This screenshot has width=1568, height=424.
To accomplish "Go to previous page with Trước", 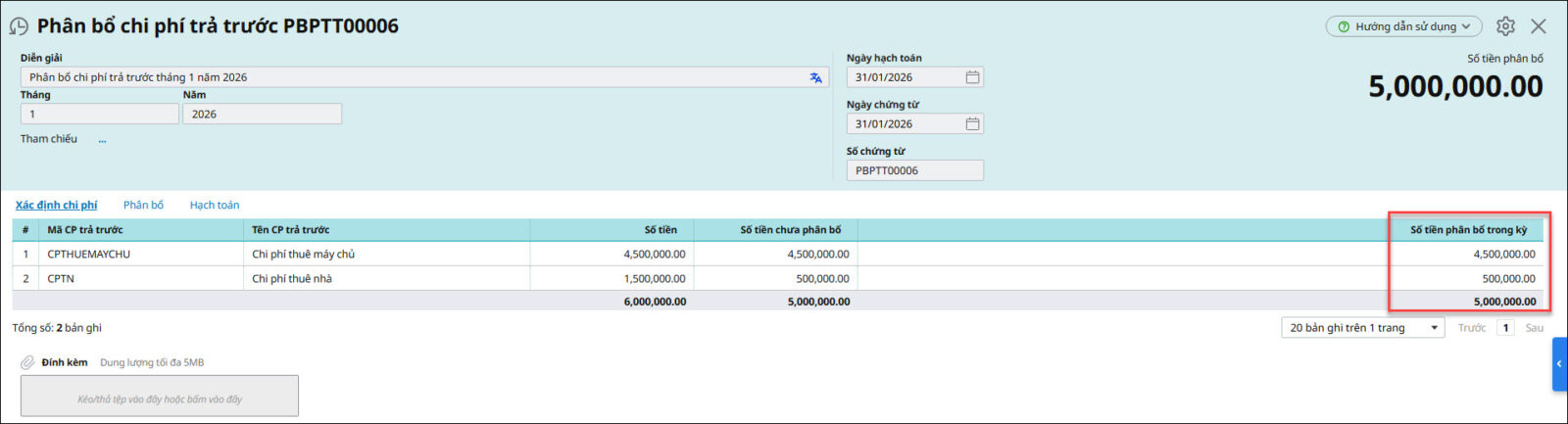I will pos(1471,328).
